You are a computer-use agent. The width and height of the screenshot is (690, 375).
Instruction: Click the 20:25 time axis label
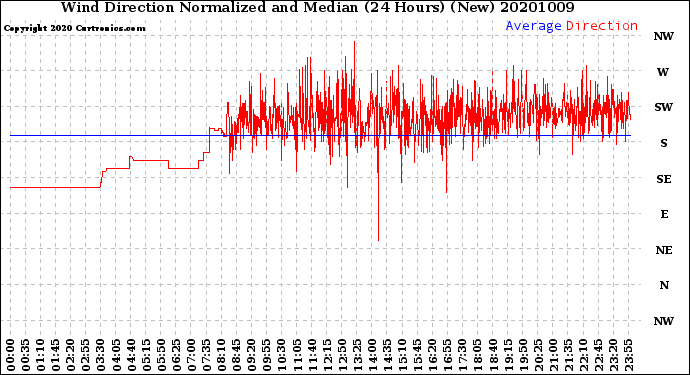pyautogui.click(x=538, y=355)
